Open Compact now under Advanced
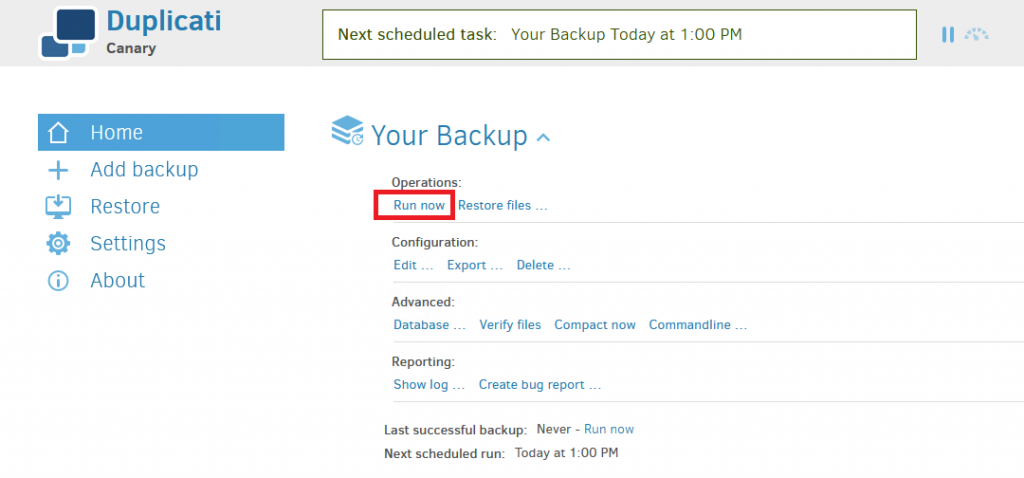The width and height of the screenshot is (1024, 478). pos(595,325)
